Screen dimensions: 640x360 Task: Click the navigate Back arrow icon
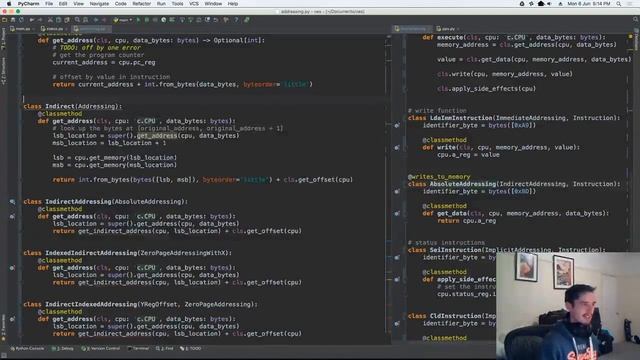click(x=96, y=20)
